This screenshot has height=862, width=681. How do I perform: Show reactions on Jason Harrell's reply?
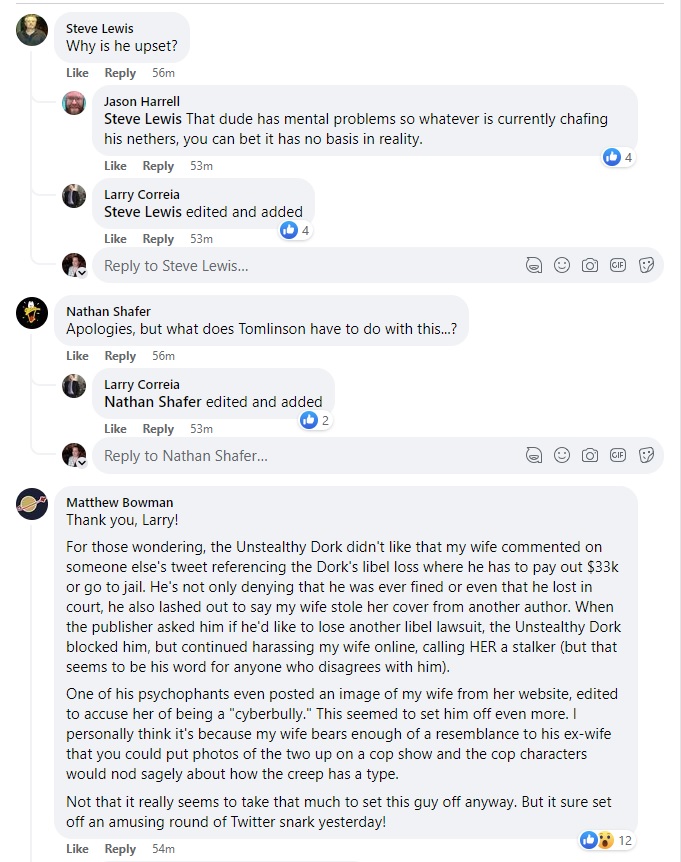618,157
